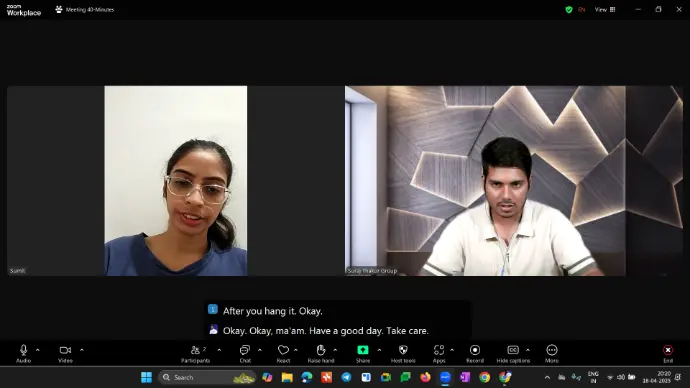Screen dimensions: 690x388
Task: Open the Chat panel
Action: coord(245,354)
